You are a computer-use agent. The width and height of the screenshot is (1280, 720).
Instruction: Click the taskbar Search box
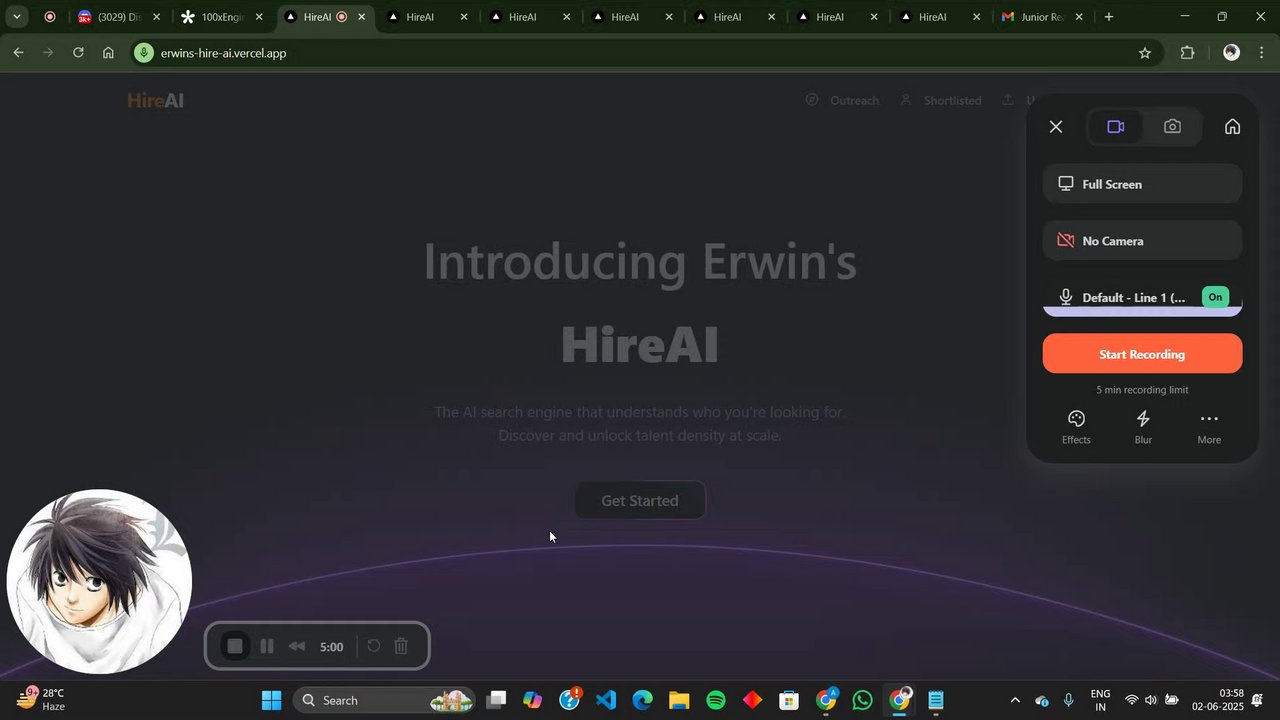pos(385,700)
